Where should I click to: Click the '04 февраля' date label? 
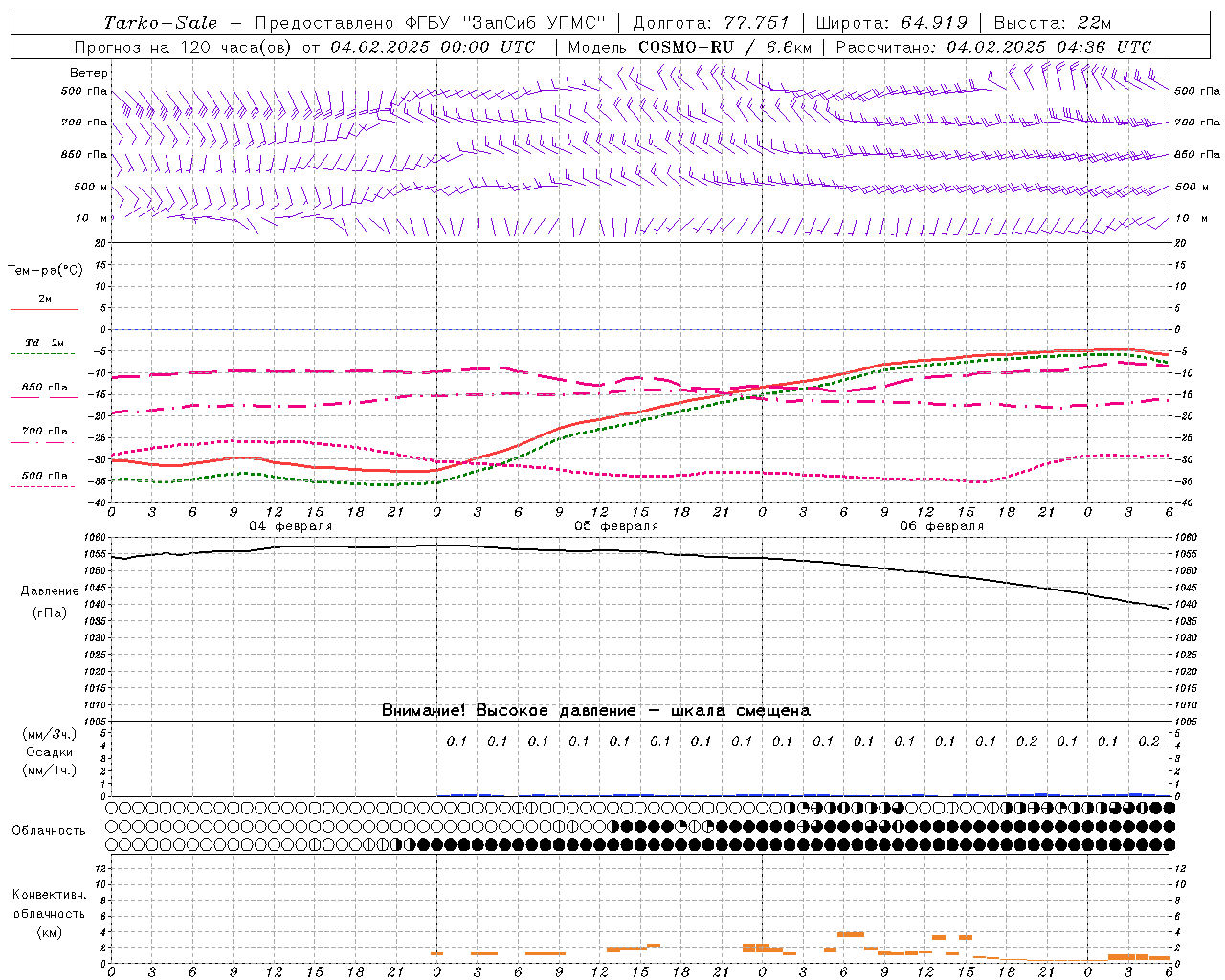tap(291, 526)
